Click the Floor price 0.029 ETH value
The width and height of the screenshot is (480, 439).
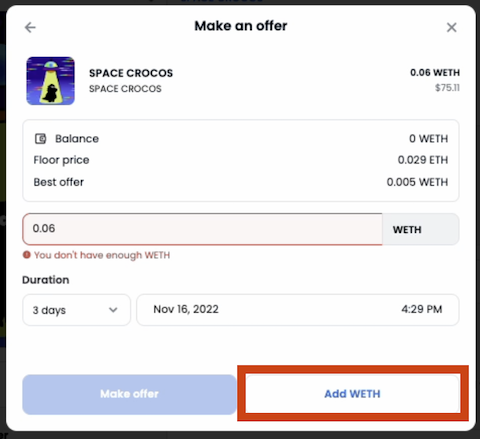coord(423,160)
